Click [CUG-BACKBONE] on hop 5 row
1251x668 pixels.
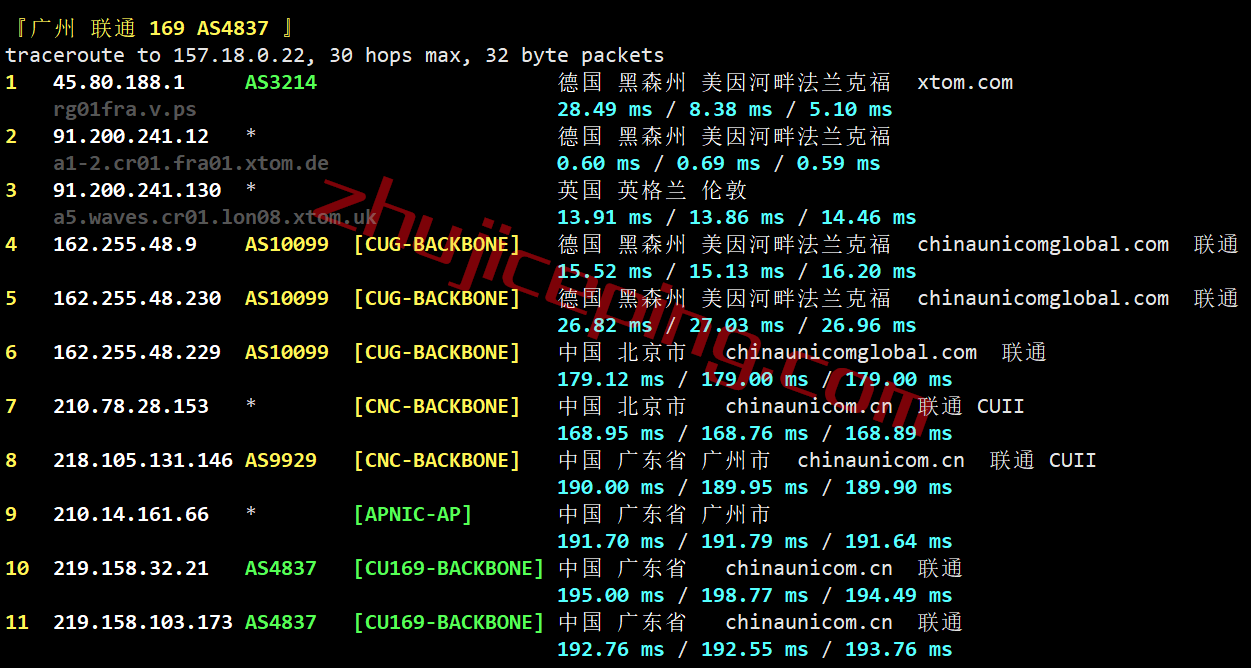pyautogui.click(x=437, y=298)
